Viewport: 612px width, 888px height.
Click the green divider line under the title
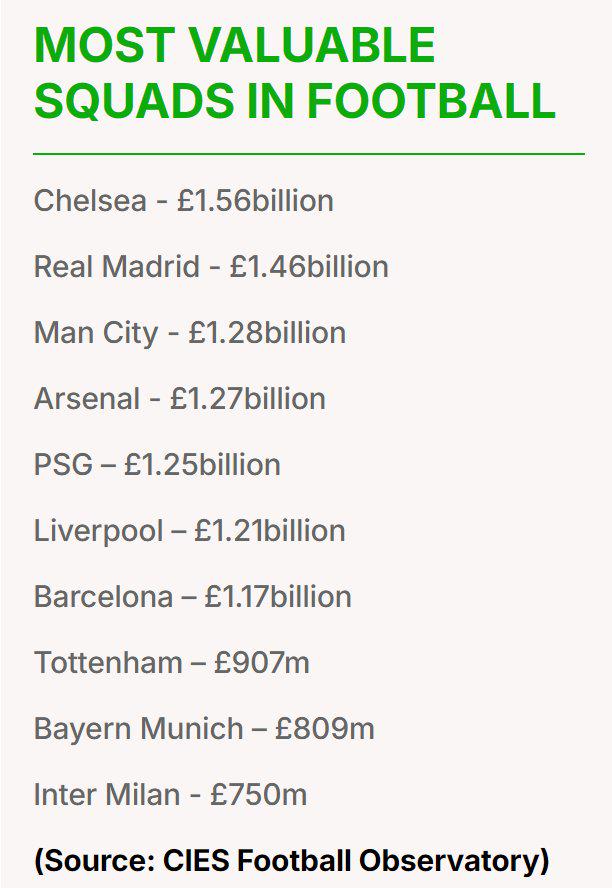[308, 154]
